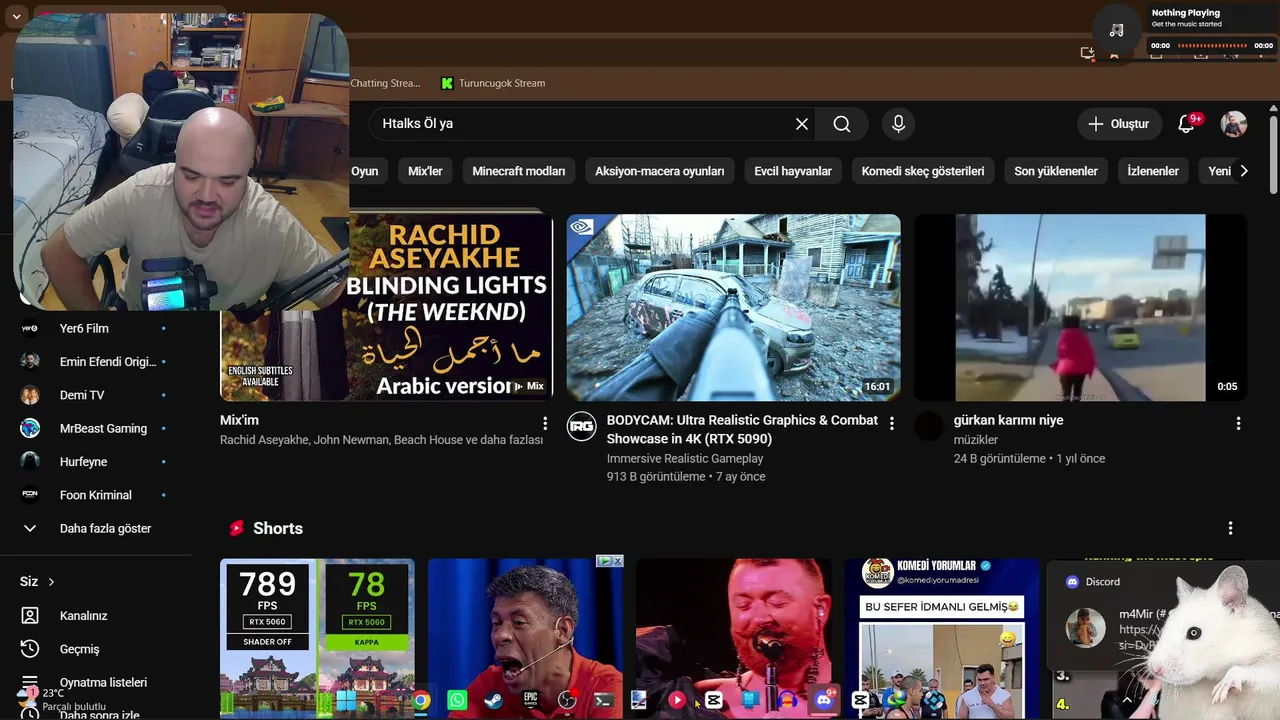Viewport: 1280px width, 720px height.
Task: Click the Foon Kriminal channel avatar
Action: 30,495
